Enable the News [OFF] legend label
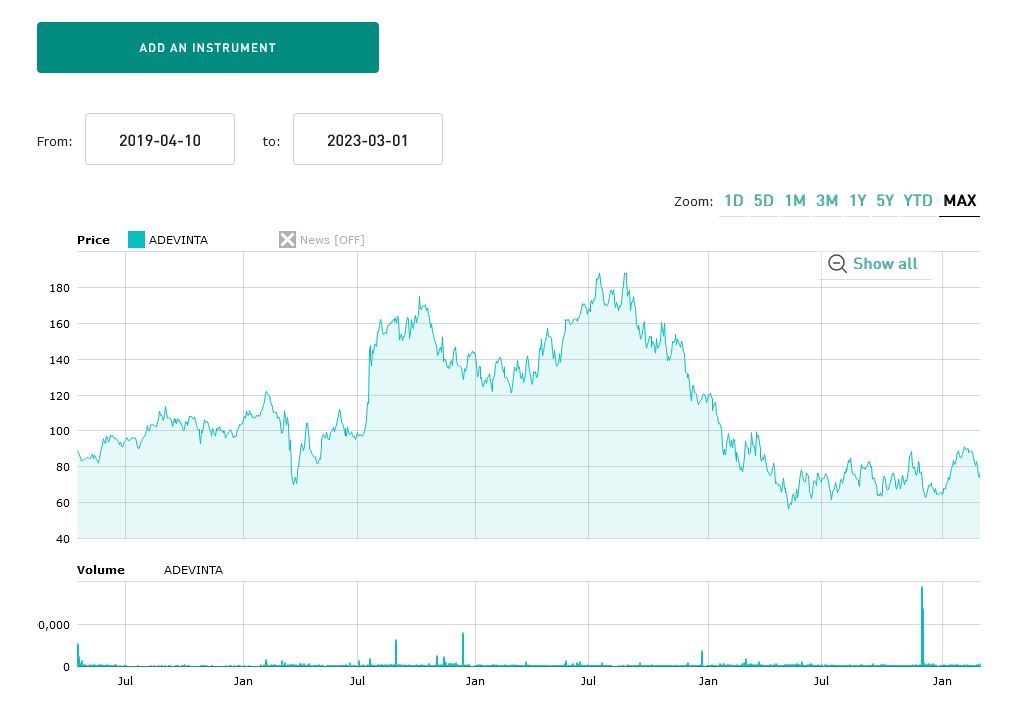1016x722 pixels. [x=332, y=240]
